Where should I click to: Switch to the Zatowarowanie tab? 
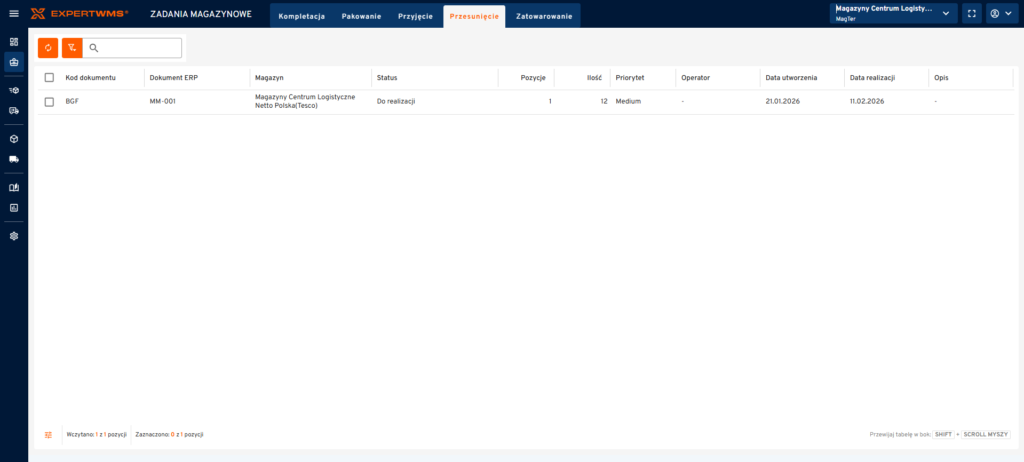(x=544, y=17)
